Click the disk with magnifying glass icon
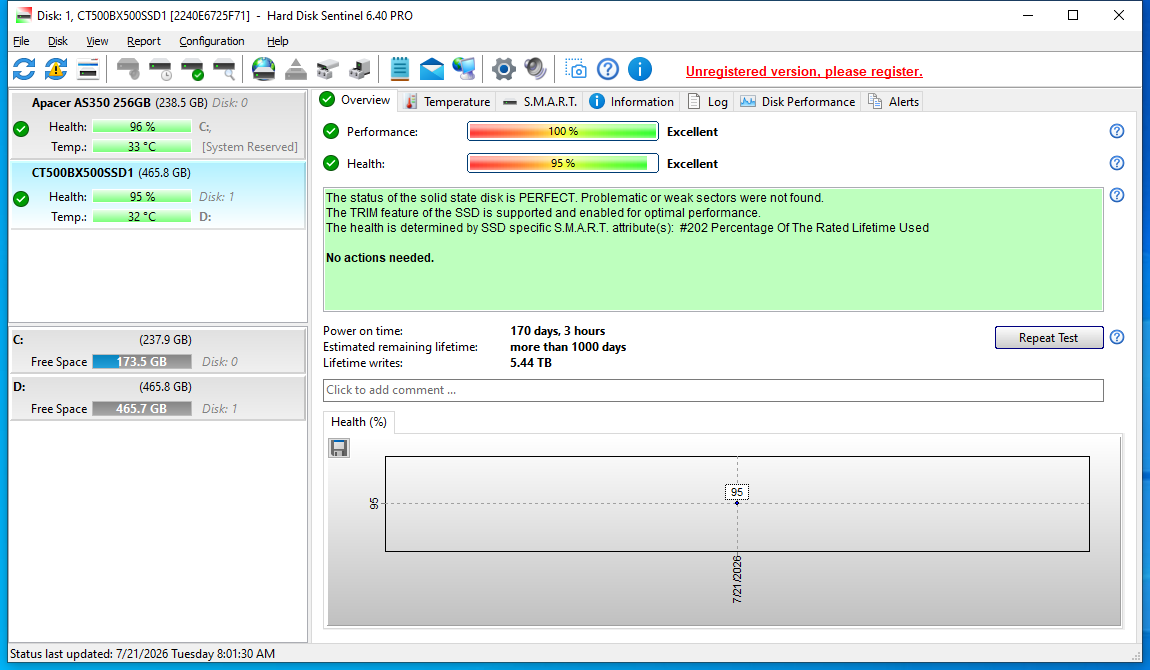Image resolution: width=1150 pixels, height=670 pixels. coord(224,70)
